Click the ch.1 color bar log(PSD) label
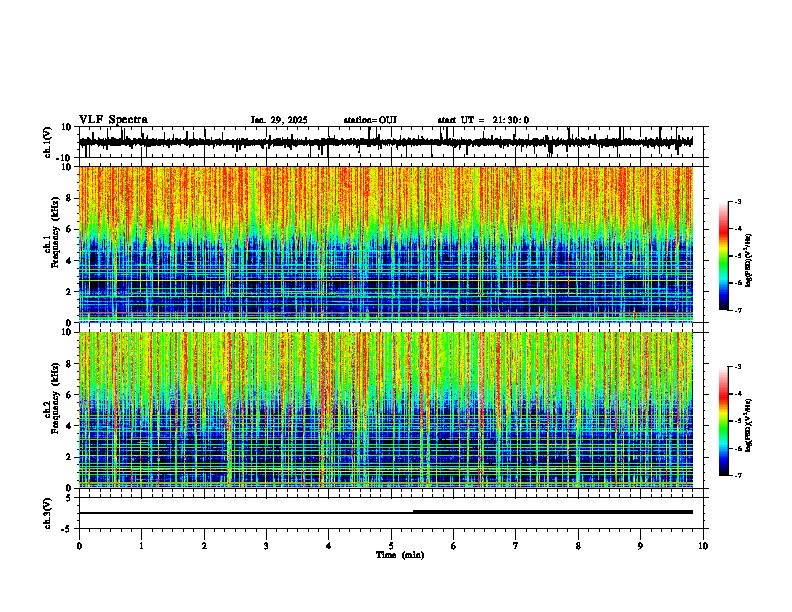This screenshot has height=612, width=792. [749, 260]
